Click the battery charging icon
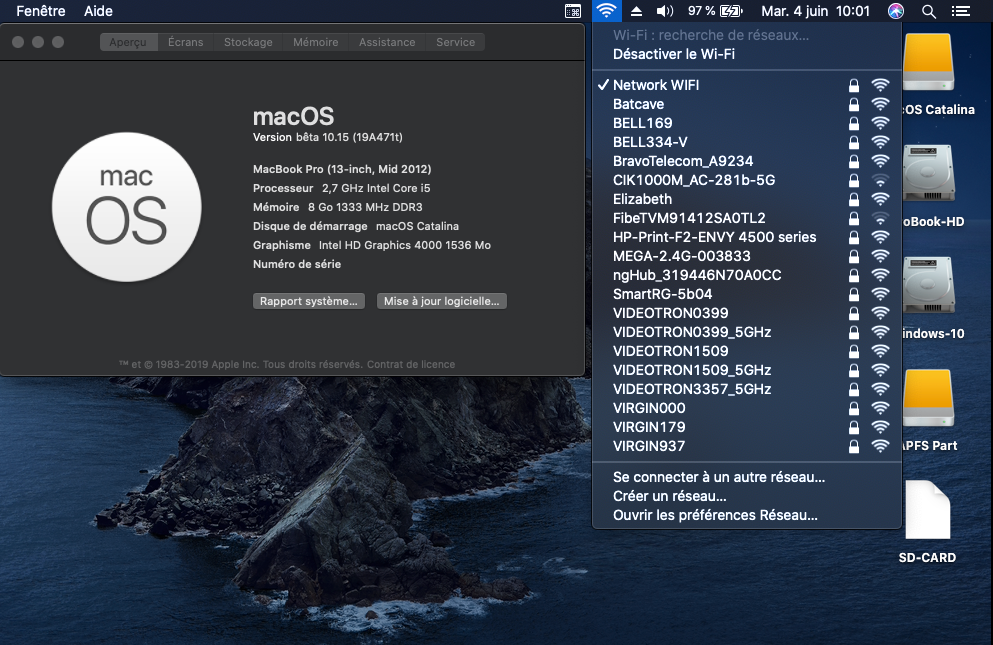Screen dimensions: 993x645 click(731, 11)
